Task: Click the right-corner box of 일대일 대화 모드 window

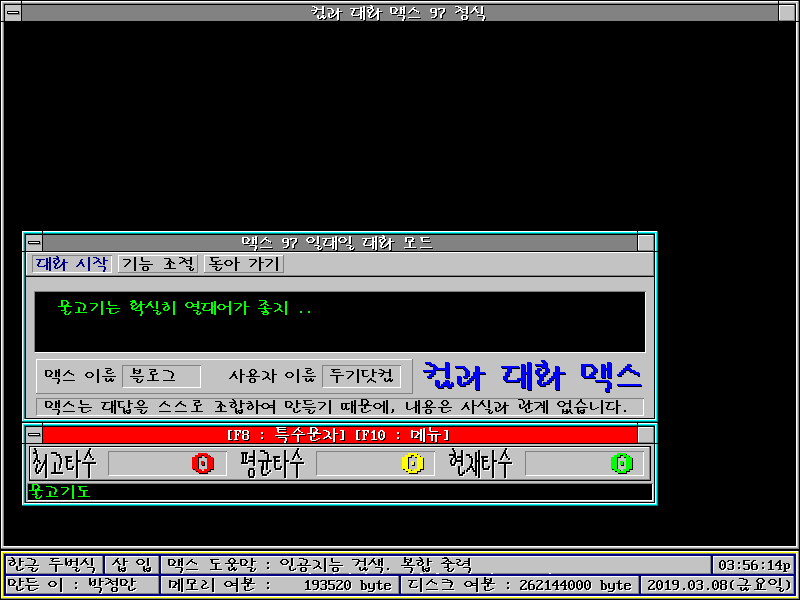Action: [646, 242]
